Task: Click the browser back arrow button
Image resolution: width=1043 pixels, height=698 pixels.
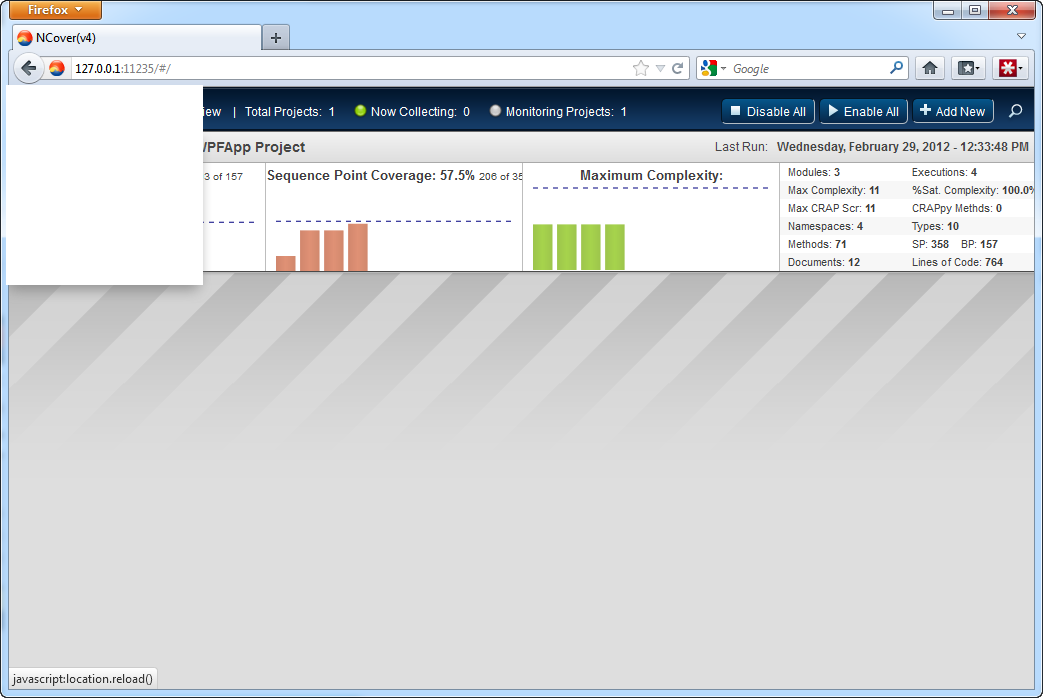Action: (x=29, y=68)
